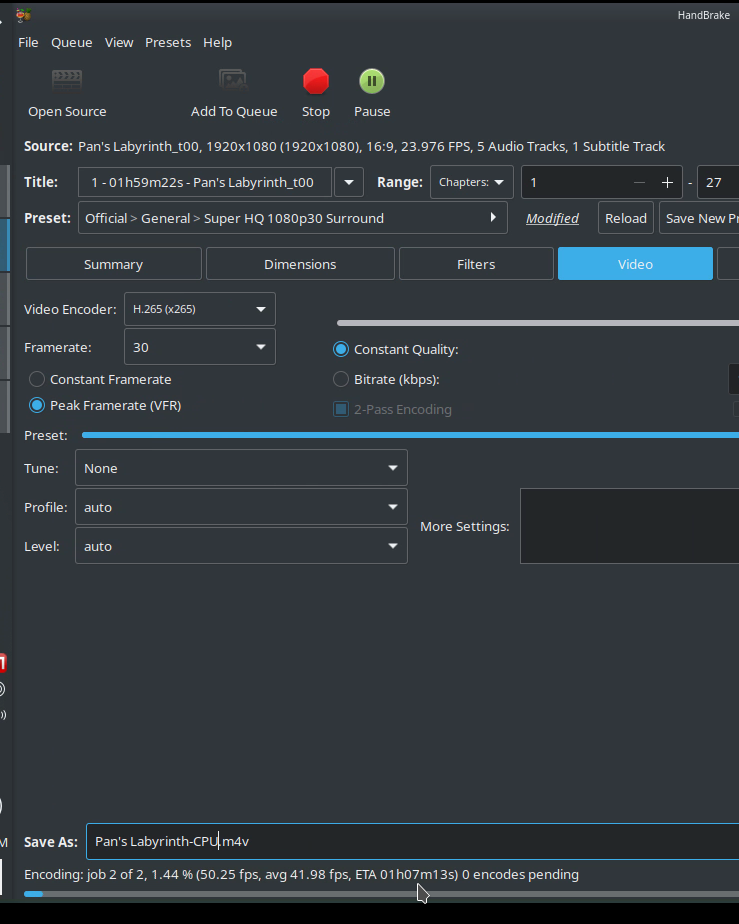
Task: Click the Open Source clapperboard icon
Action: (67, 80)
